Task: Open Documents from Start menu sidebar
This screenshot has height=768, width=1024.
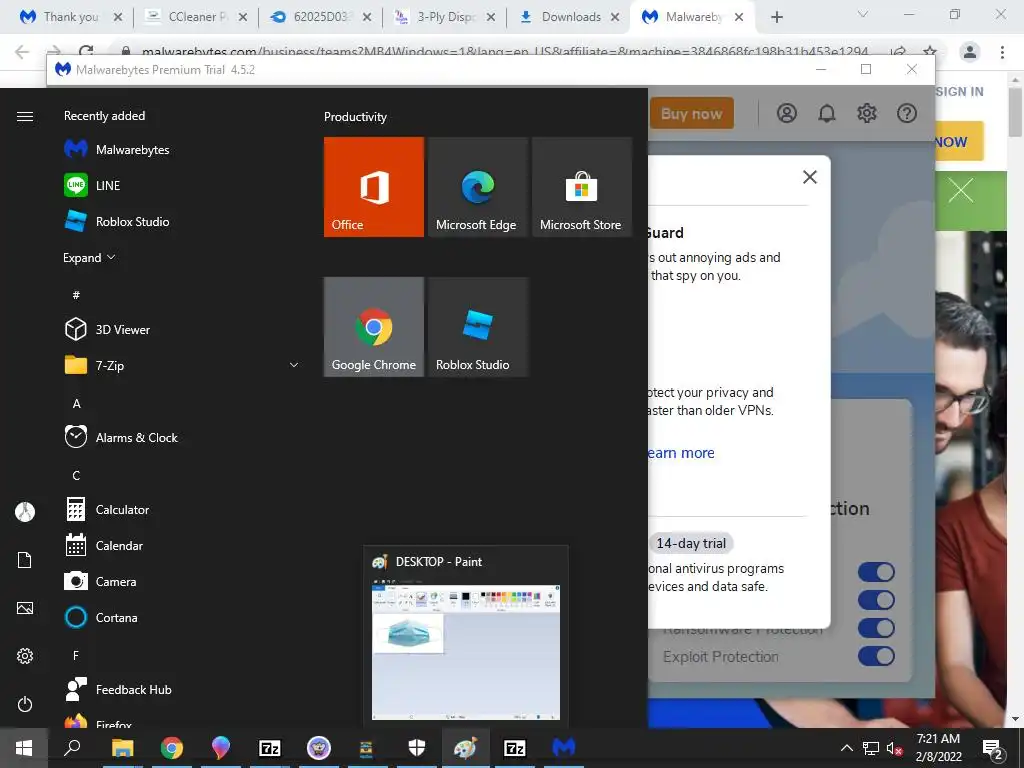Action: click(25, 560)
